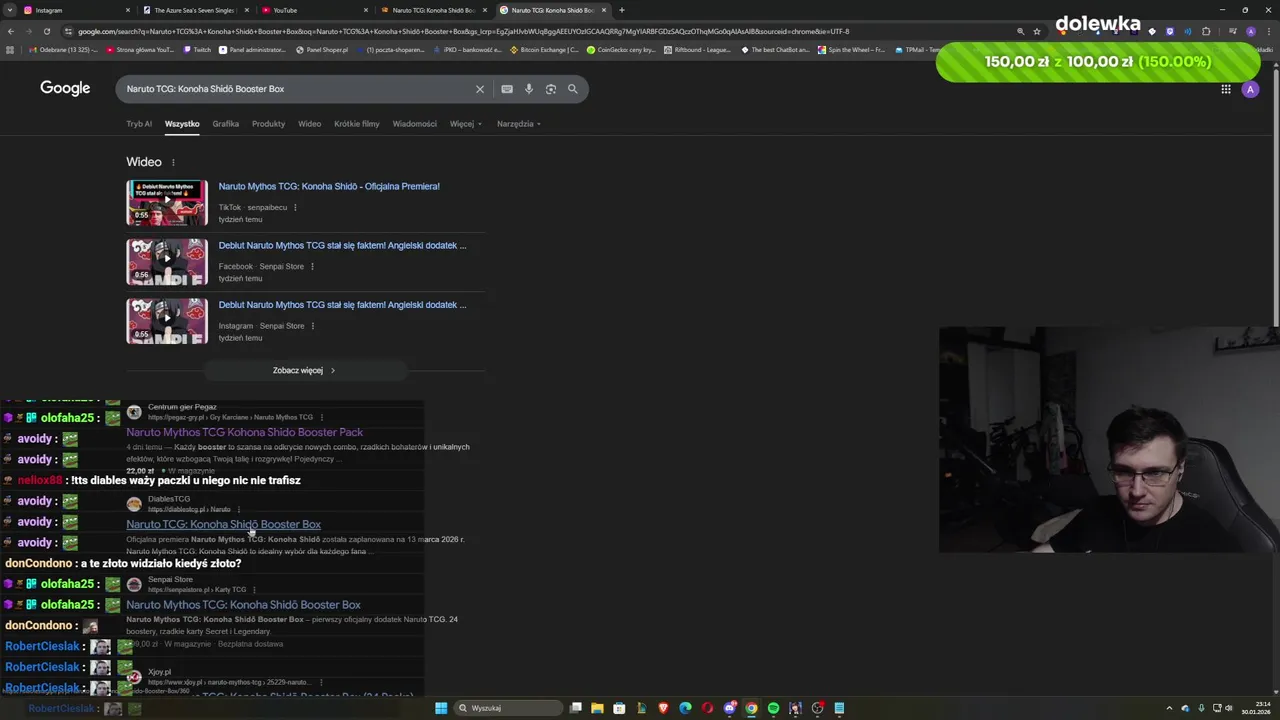Reload the current page

(x=46, y=31)
